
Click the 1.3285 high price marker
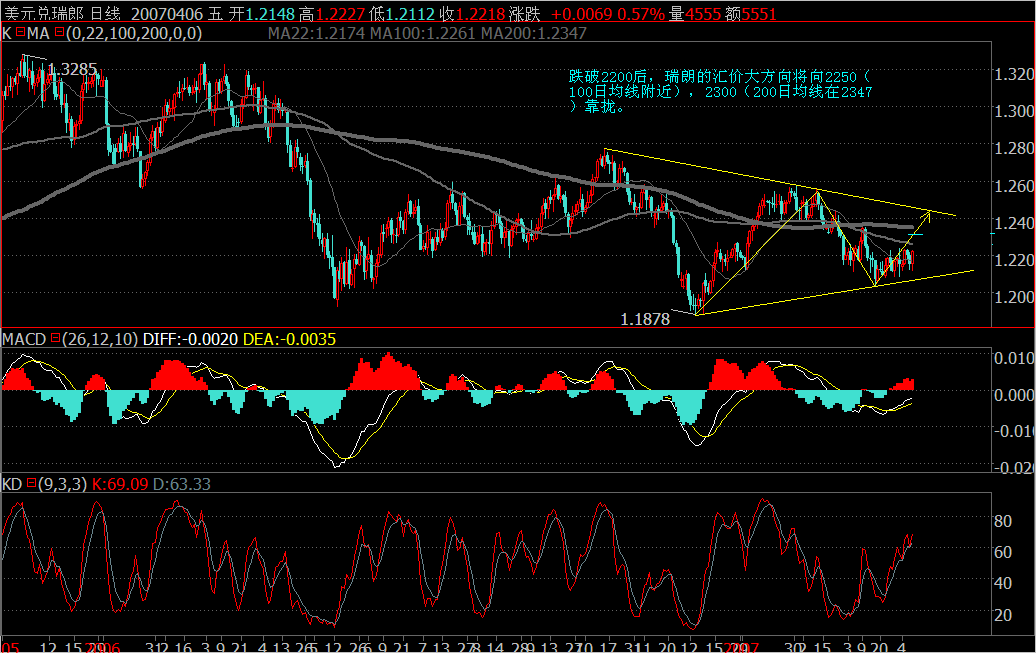(73, 69)
